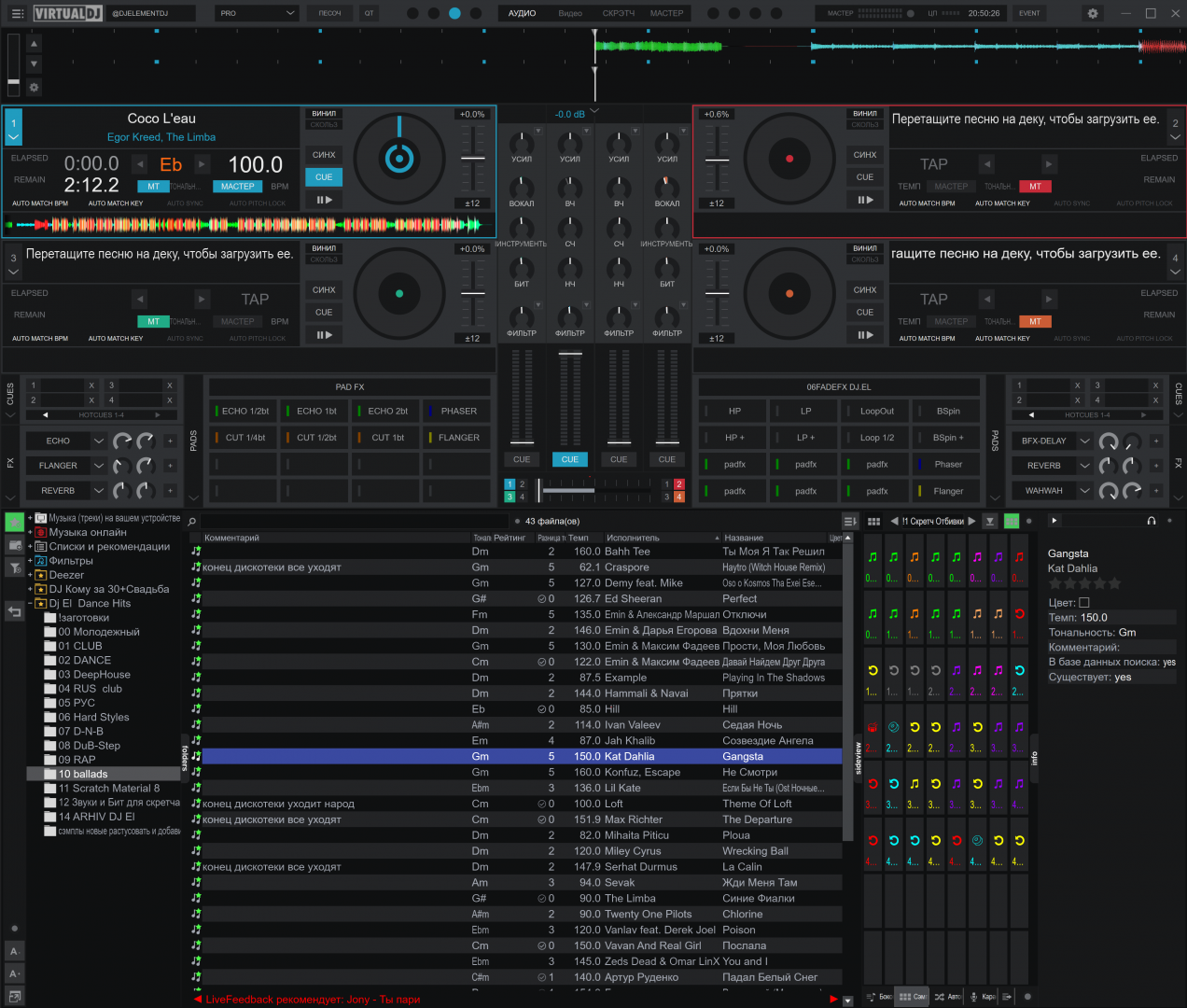Play the prelisten preview
Image resolution: width=1187 pixels, height=1008 pixels.
[x=1054, y=521]
